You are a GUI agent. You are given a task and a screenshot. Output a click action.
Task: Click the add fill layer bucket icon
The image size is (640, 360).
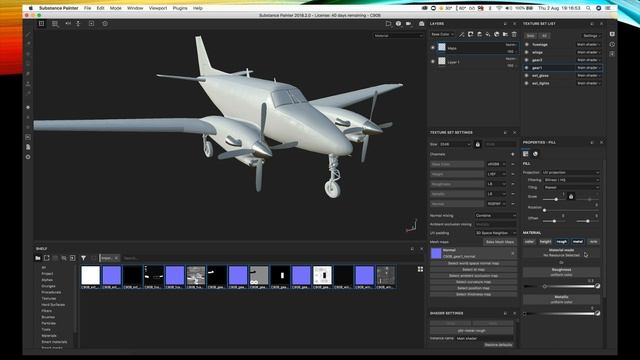tap(488, 35)
